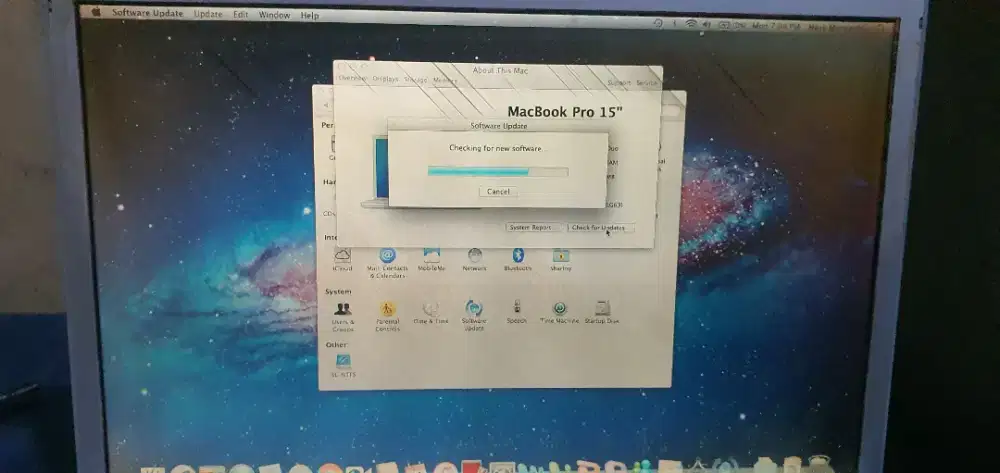Viewport: 1000px width, 473px height.
Task: Open Startup Disk preference pane
Action: (603, 313)
